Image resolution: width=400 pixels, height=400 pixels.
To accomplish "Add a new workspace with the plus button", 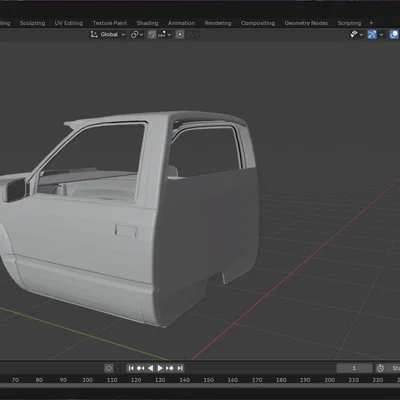I will pyautogui.click(x=371, y=23).
